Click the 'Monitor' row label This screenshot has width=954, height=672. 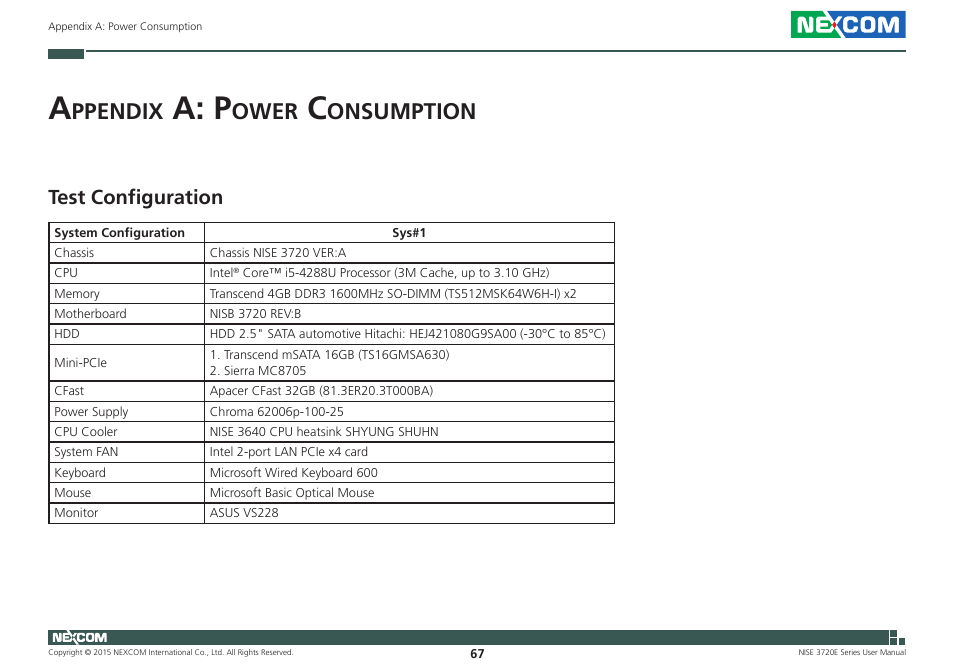click(76, 513)
